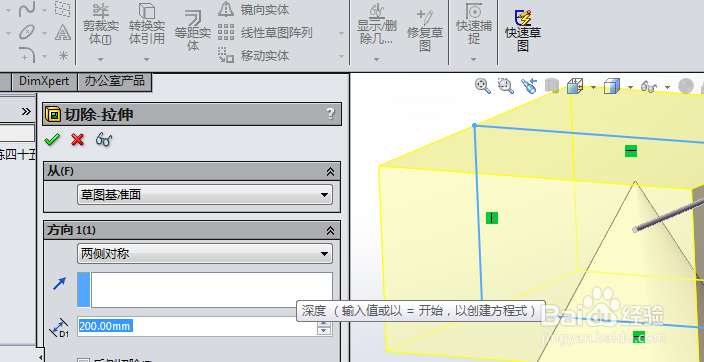
Task: Click the Edit Appearance sphere icon
Action: tap(686, 86)
